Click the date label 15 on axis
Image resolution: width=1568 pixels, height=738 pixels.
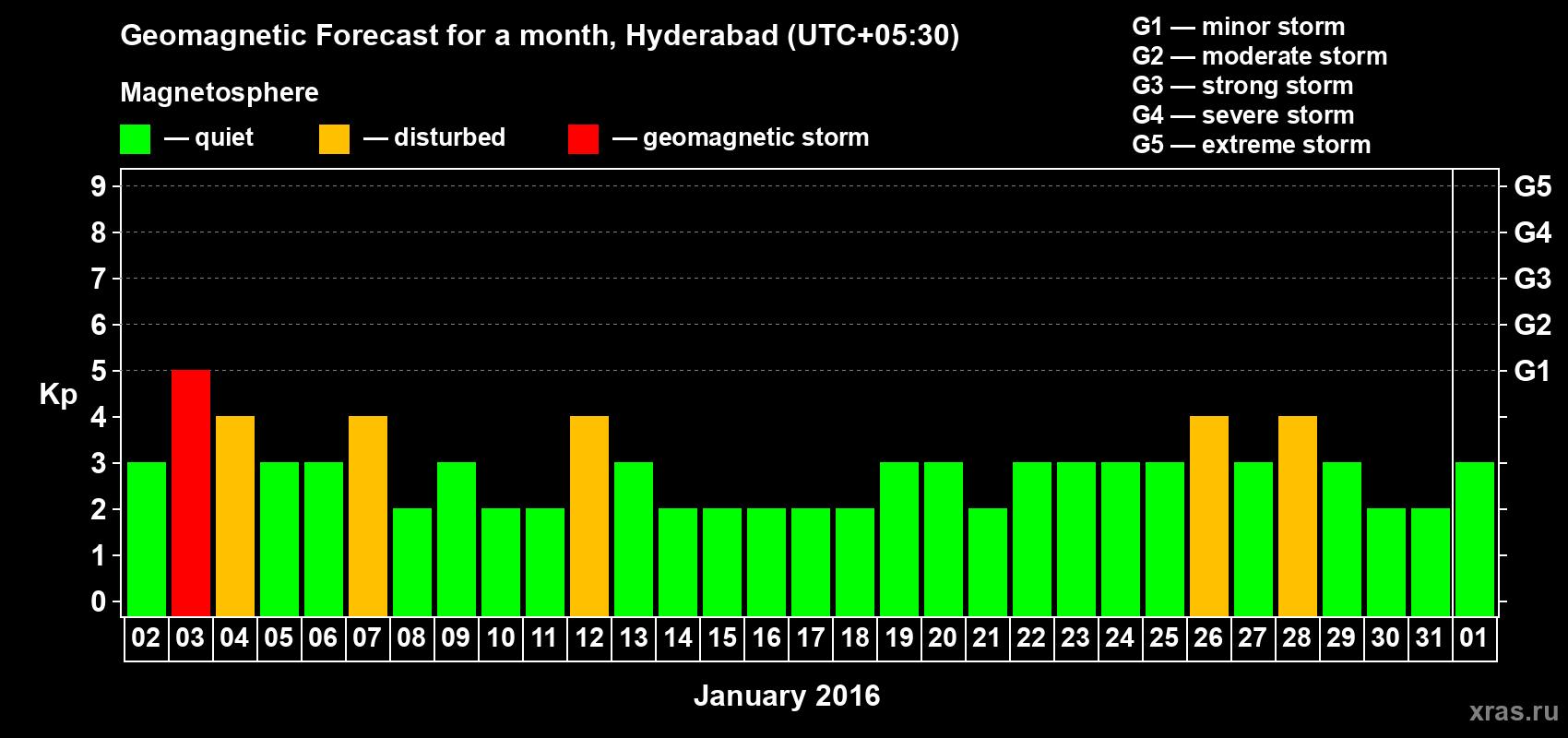(x=722, y=638)
